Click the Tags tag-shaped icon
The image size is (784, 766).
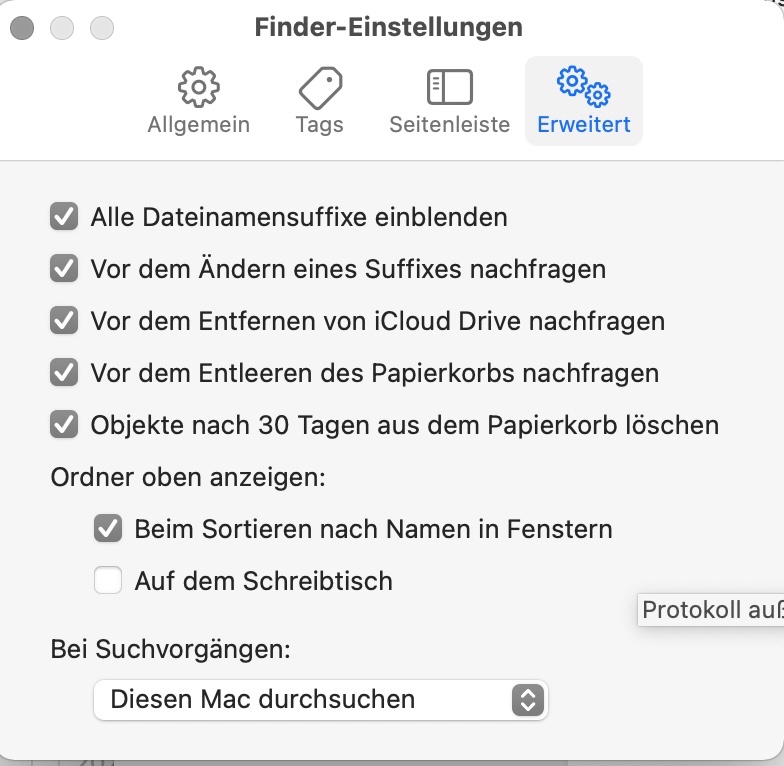pos(319,88)
